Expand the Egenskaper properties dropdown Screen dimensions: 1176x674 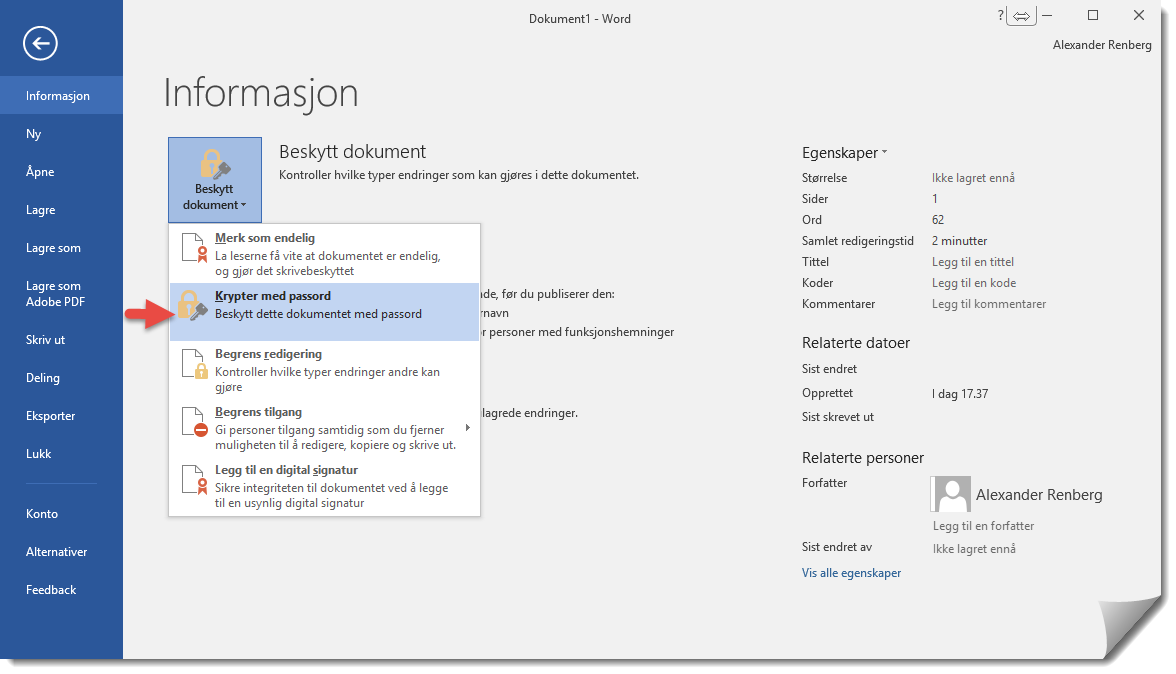(x=844, y=153)
